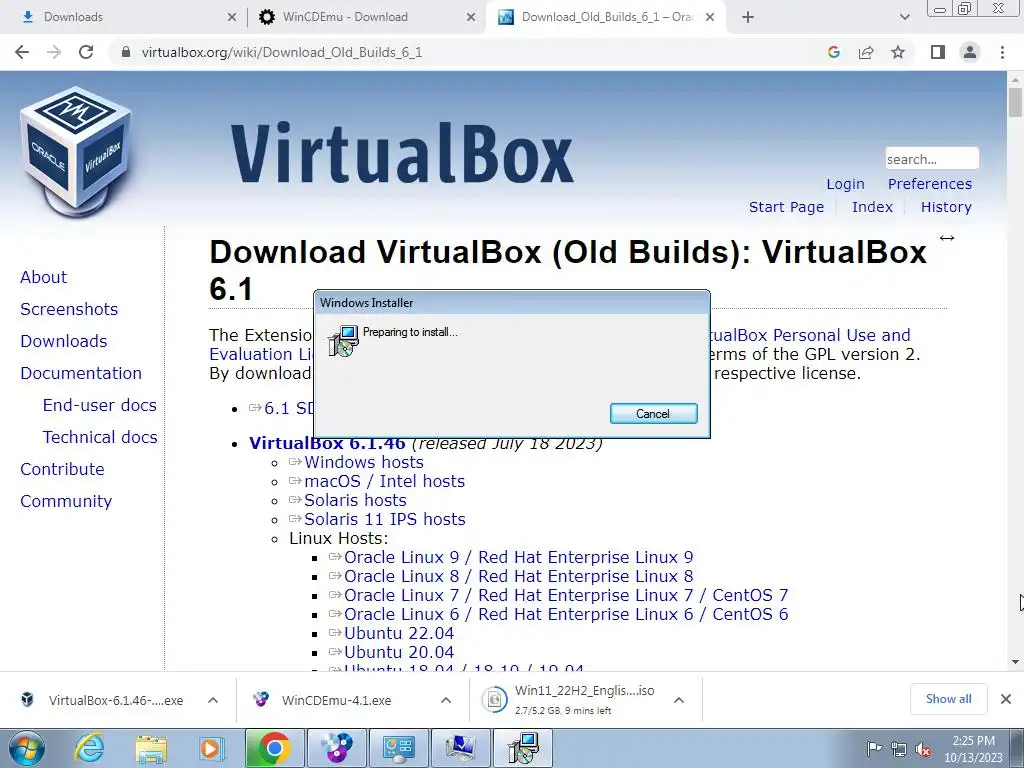Open the Windows Start orb
The image size is (1024, 768).
[x=26, y=748]
